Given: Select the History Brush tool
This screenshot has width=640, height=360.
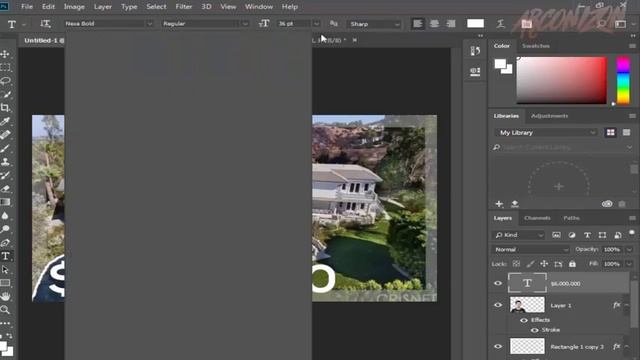Looking at the screenshot, I should (x=5, y=175).
